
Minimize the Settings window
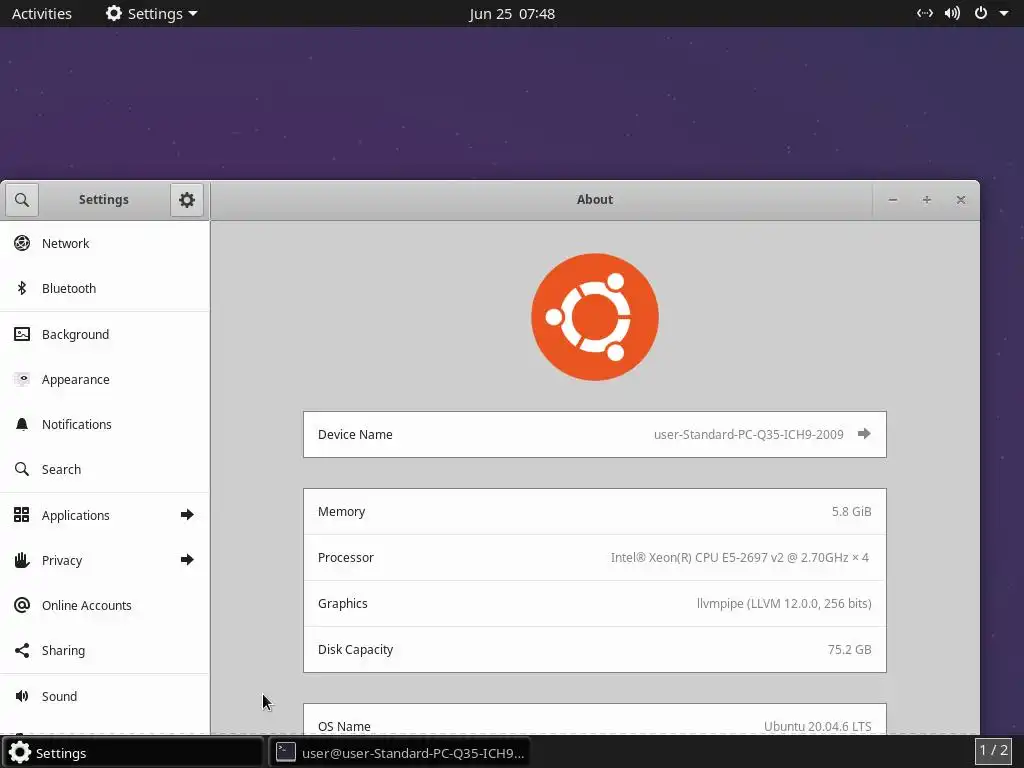[893, 200]
